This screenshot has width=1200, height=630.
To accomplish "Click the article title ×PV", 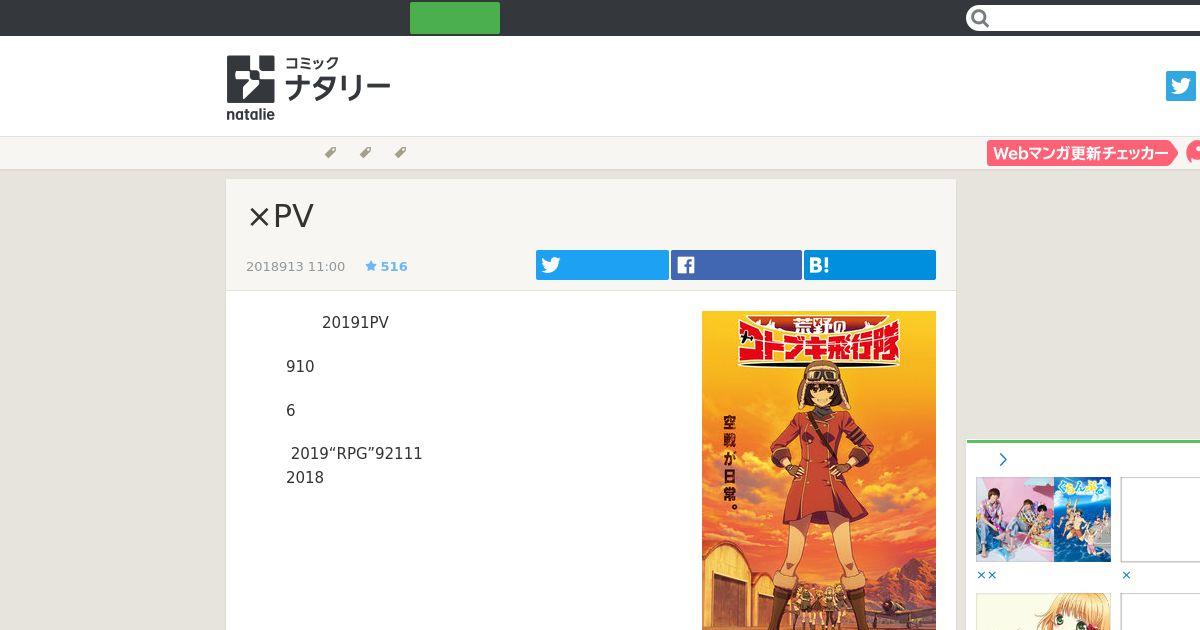I will tap(280, 216).
